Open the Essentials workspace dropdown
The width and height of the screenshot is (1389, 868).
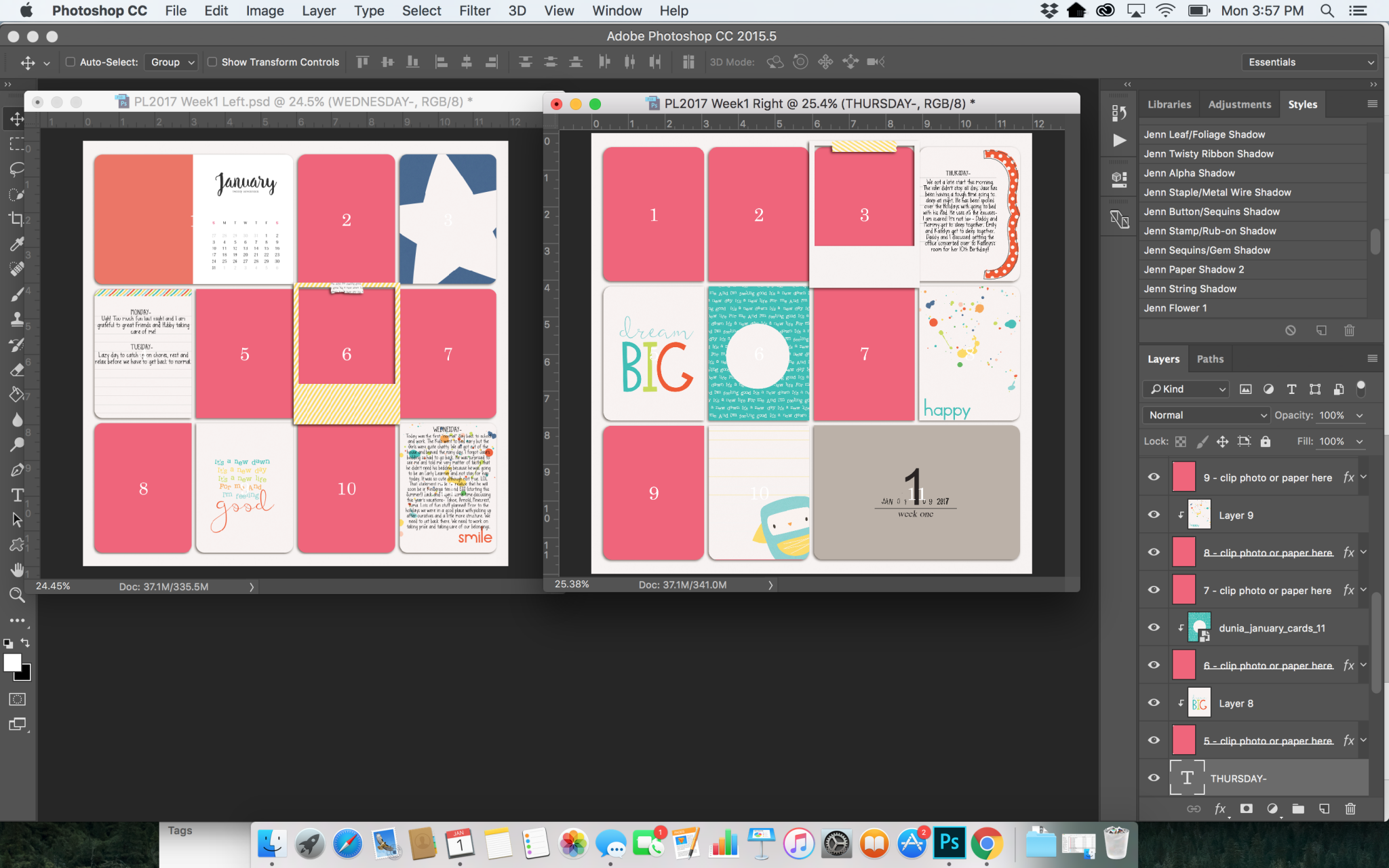(1308, 62)
